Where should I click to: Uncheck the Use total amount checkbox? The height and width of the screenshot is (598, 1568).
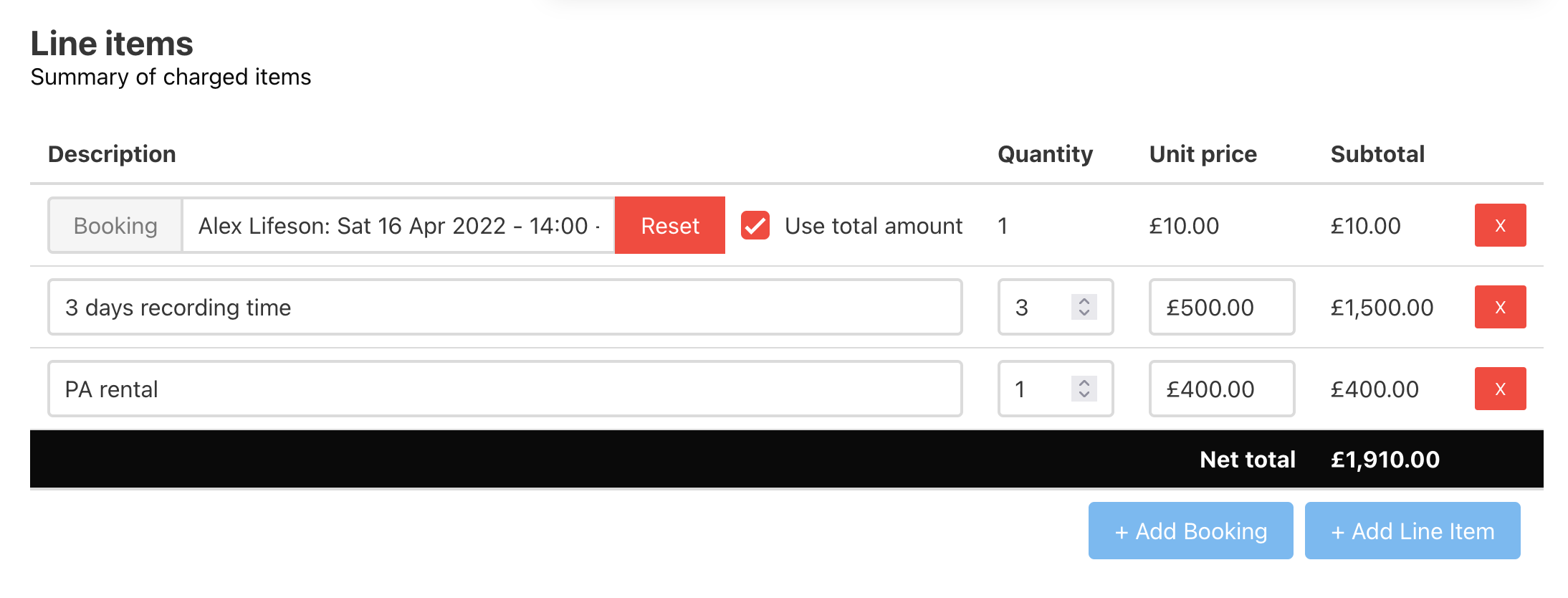(x=755, y=225)
